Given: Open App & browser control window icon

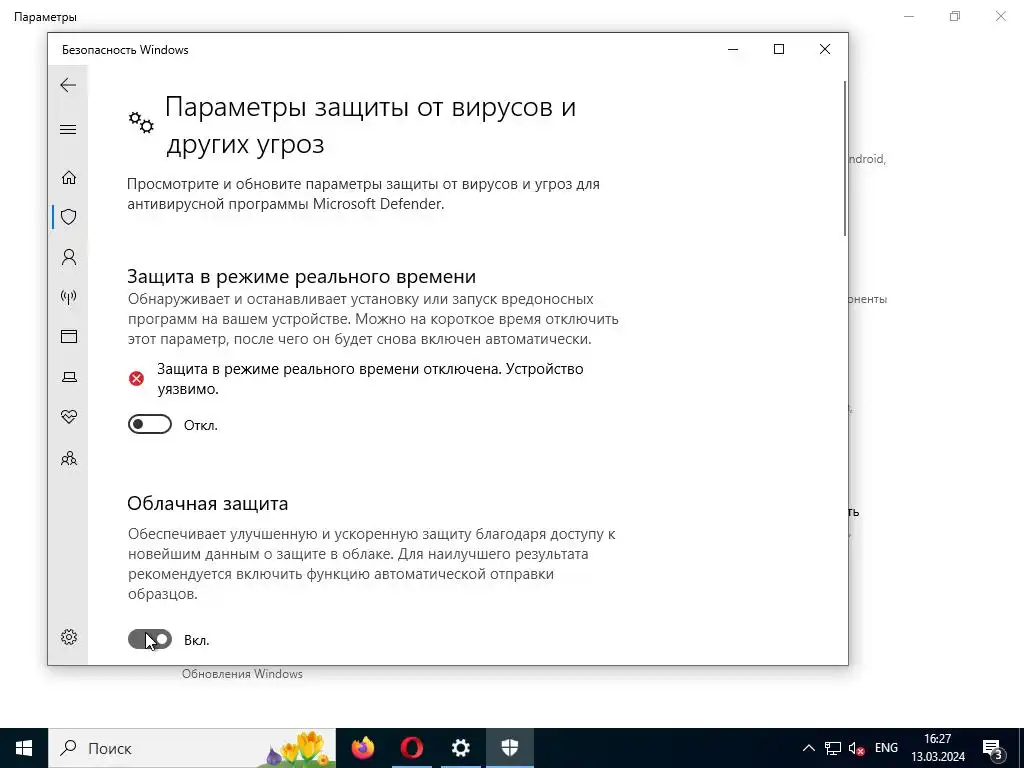Looking at the screenshot, I should [69, 336].
